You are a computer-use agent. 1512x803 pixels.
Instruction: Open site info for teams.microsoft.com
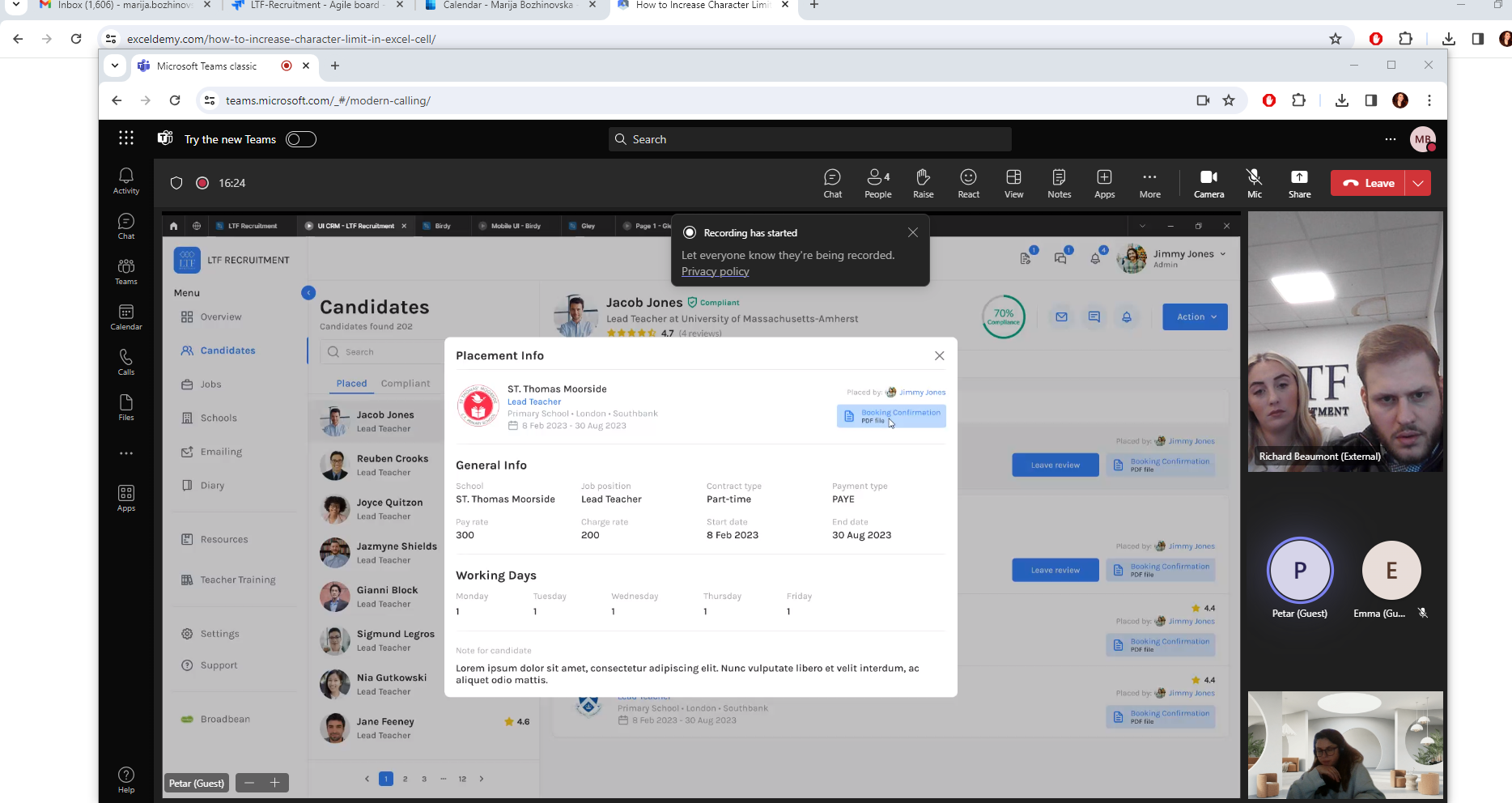tap(210, 100)
